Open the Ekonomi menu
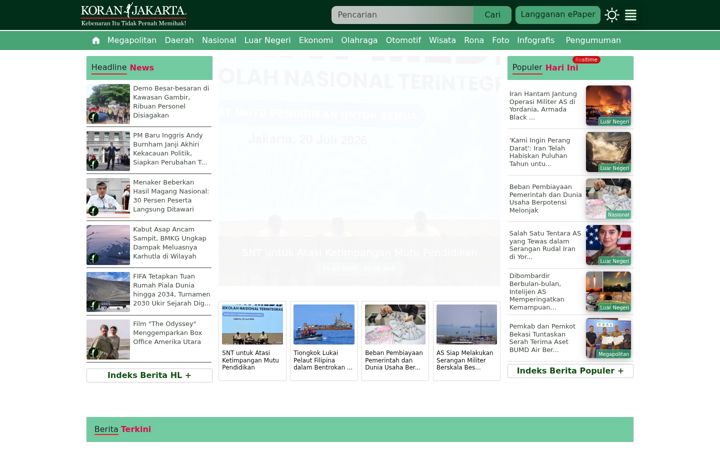 pos(316,40)
